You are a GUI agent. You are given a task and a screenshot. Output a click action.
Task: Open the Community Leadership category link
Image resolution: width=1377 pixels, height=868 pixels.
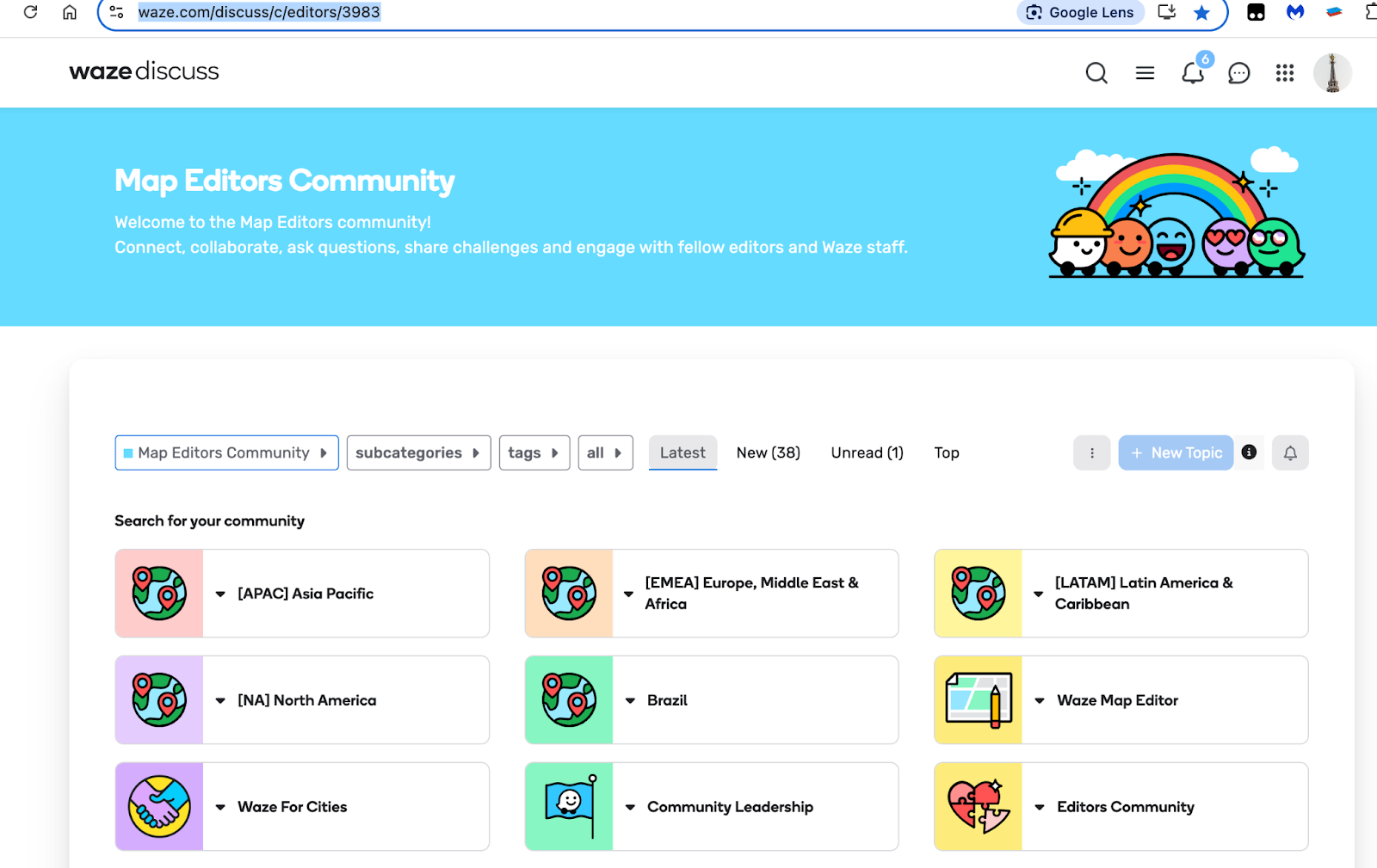click(730, 807)
